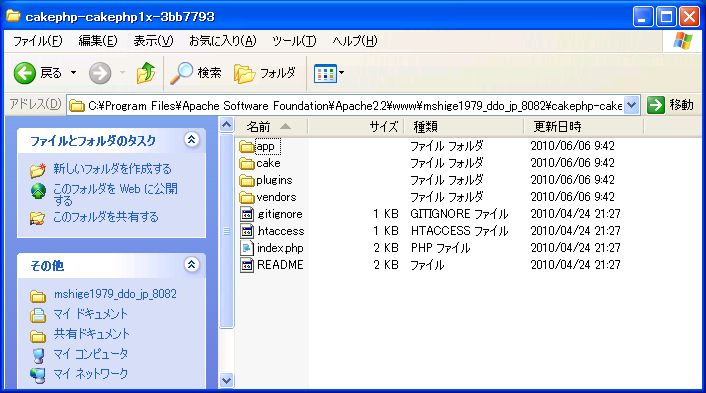Collapse the その他 panel
This screenshot has height=393, width=706.
[191, 264]
